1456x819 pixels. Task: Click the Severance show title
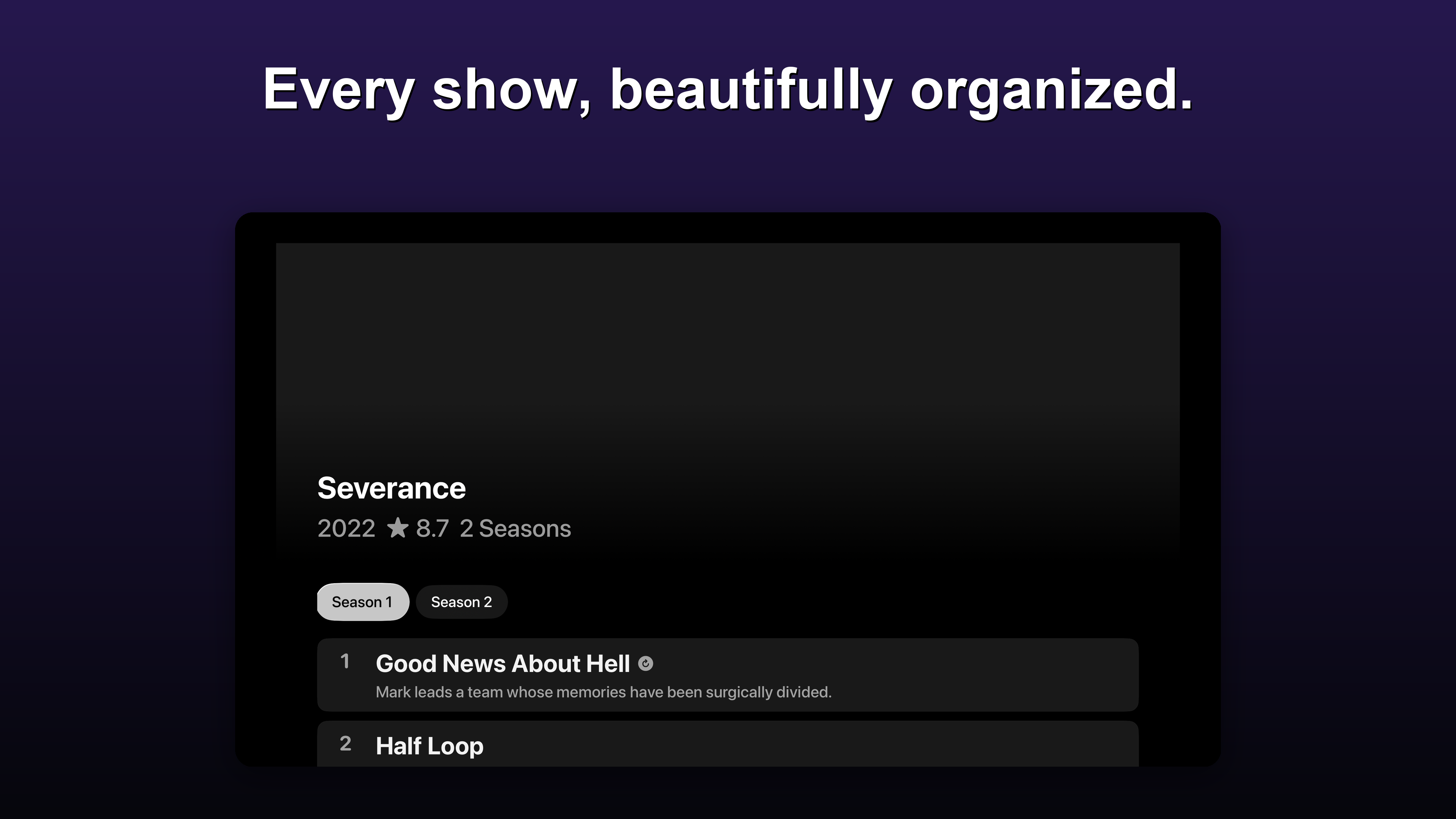392,488
